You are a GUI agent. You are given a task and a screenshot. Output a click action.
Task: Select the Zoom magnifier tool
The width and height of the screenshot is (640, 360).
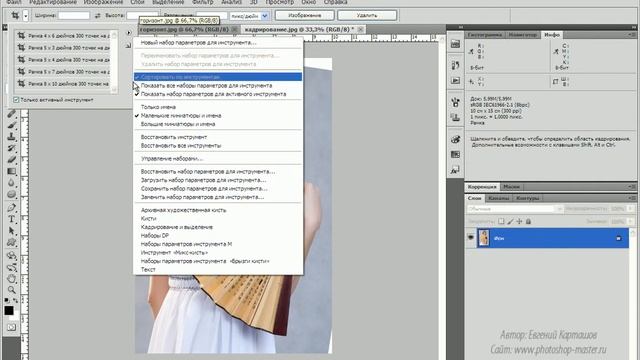[11, 290]
